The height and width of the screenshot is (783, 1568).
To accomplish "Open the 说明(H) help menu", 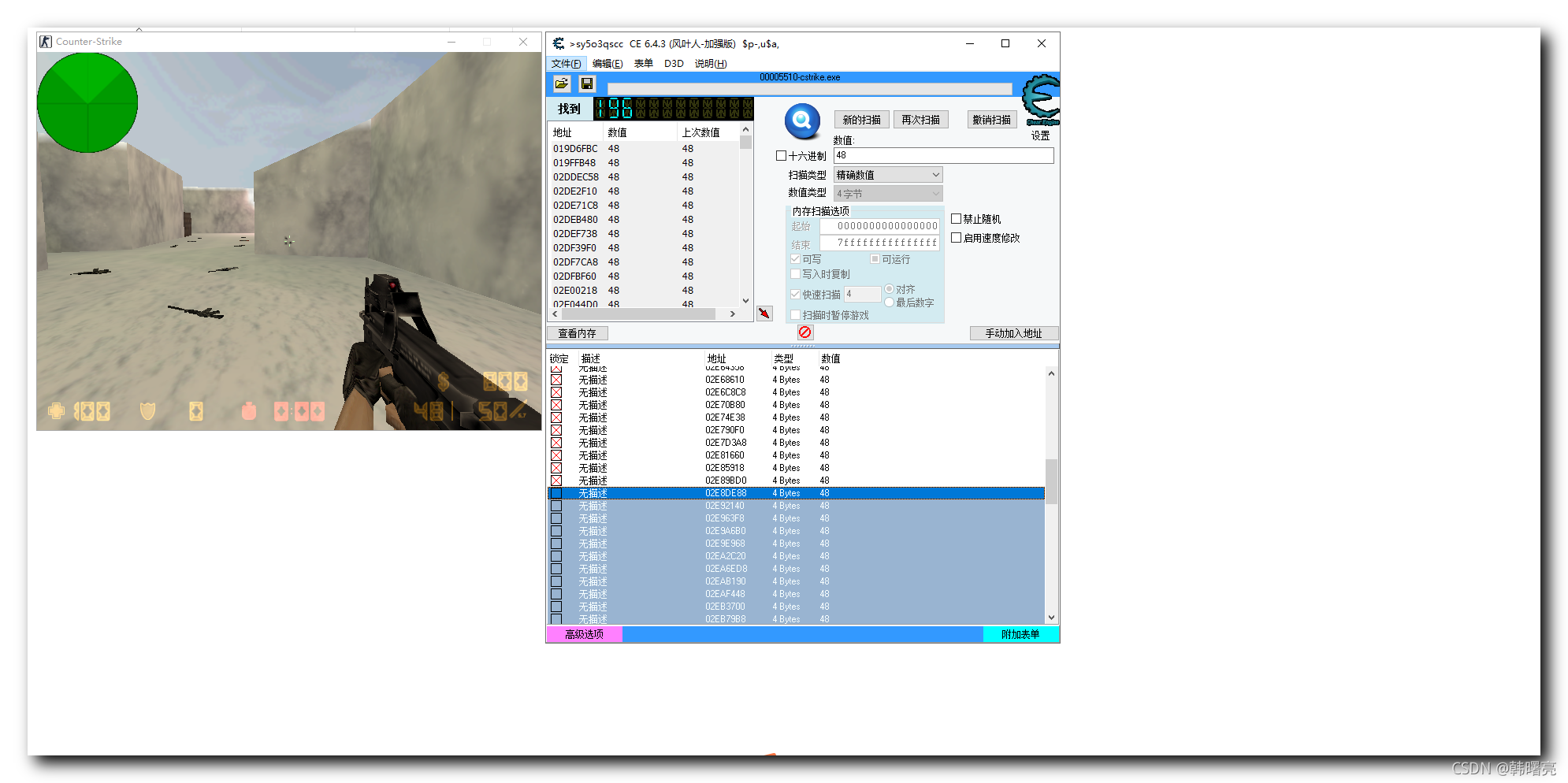I will 711,64.
